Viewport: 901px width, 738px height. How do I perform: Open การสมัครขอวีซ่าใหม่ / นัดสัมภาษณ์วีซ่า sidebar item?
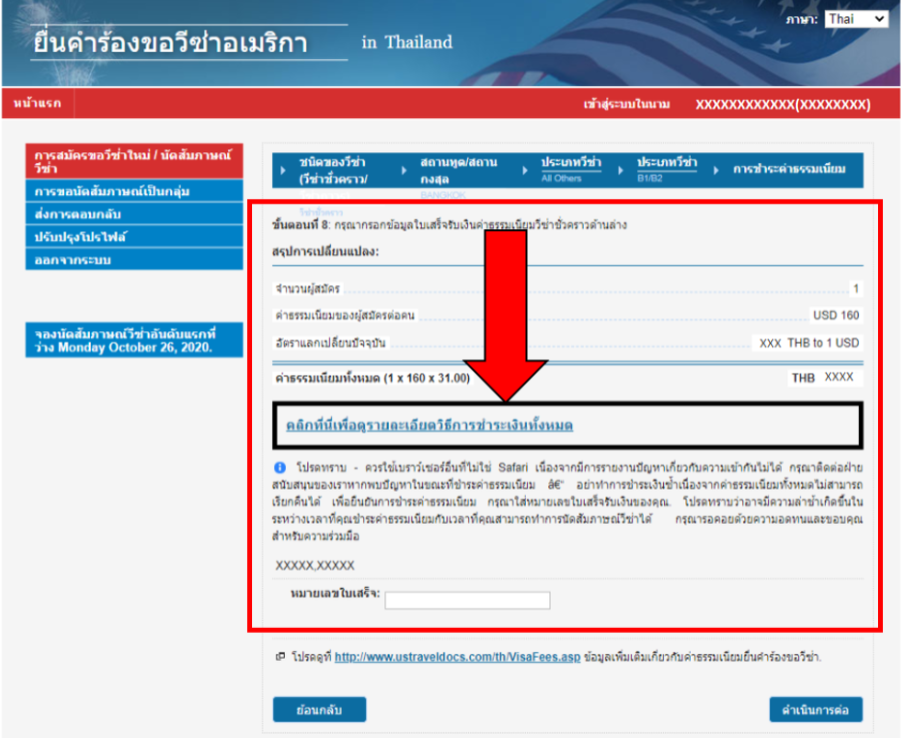(x=134, y=161)
